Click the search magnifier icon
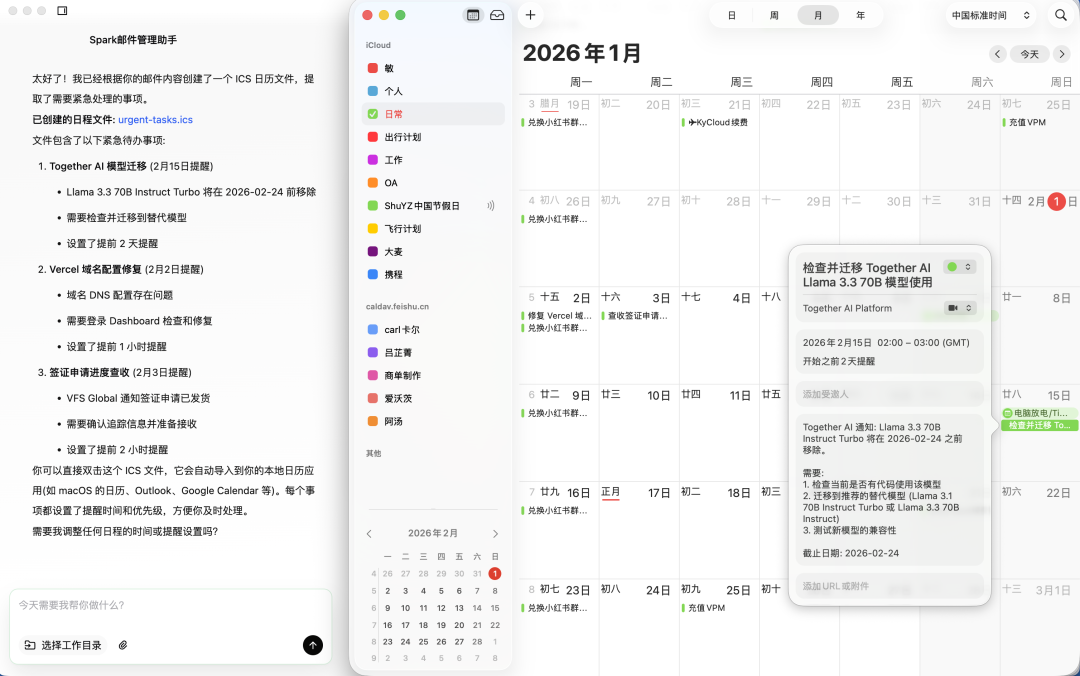 pyautogui.click(x=1060, y=15)
